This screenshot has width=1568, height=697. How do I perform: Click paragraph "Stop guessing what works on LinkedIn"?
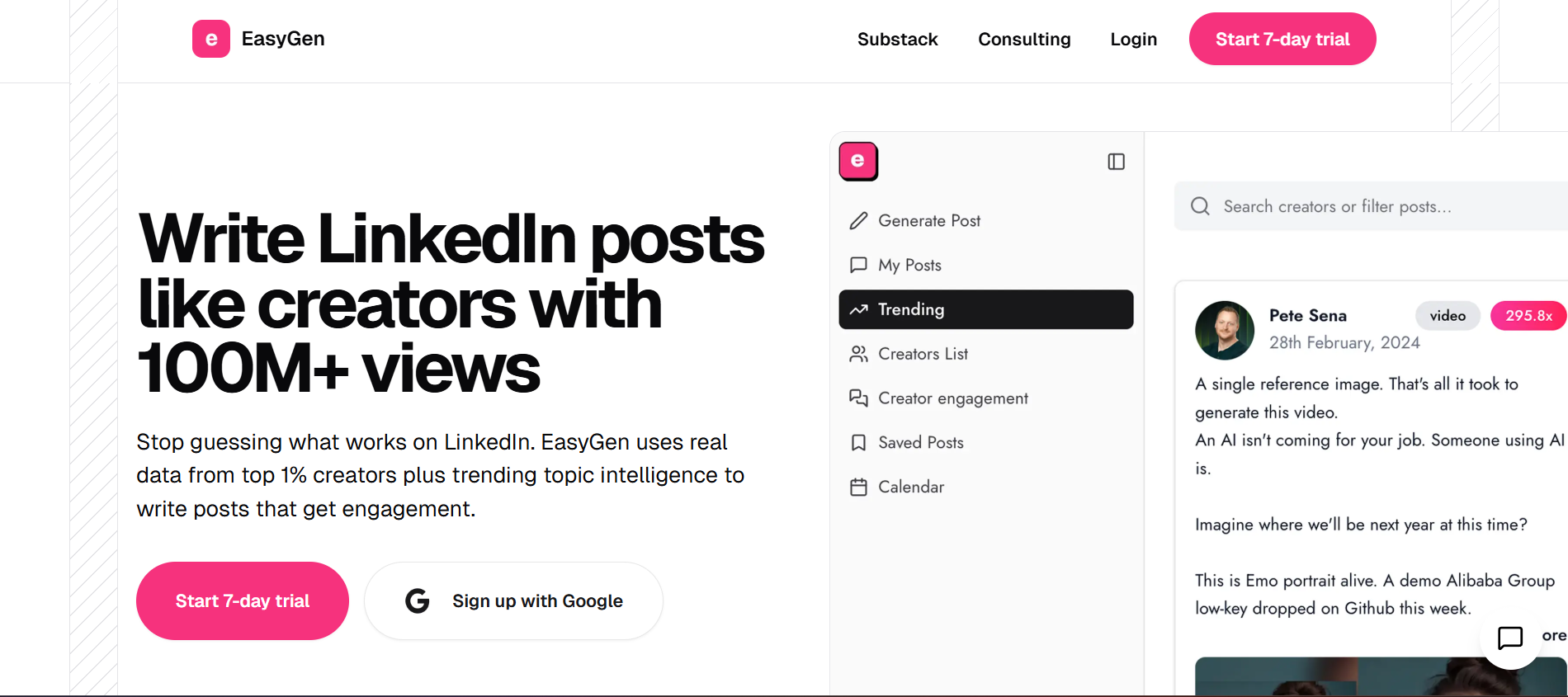click(441, 475)
